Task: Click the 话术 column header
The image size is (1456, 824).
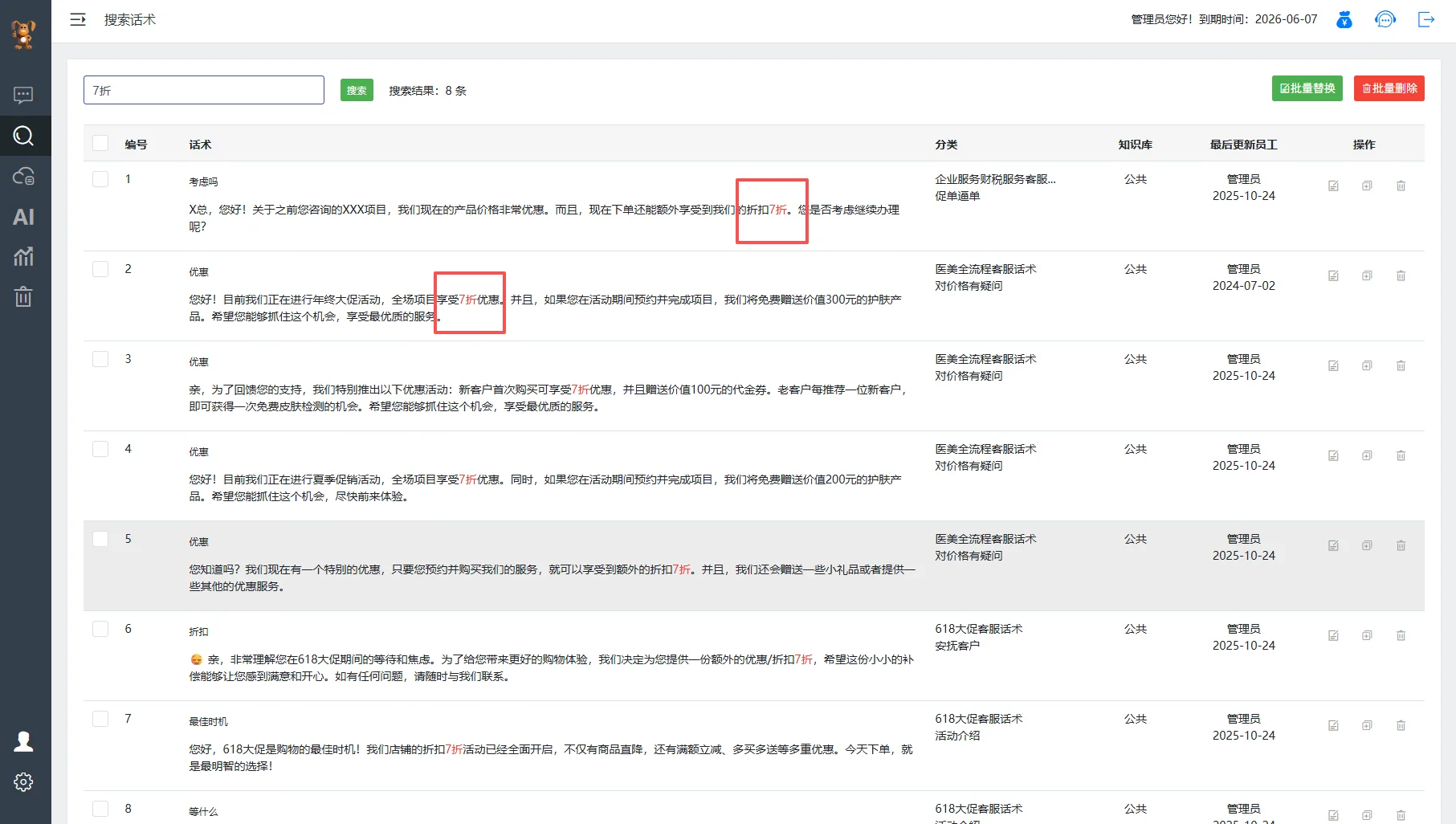Action: 200,145
